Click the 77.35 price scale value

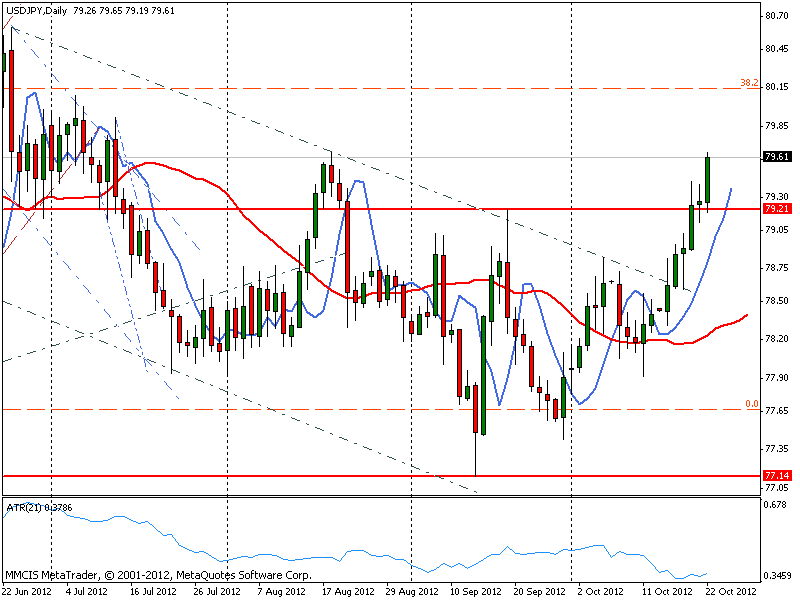click(x=777, y=449)
